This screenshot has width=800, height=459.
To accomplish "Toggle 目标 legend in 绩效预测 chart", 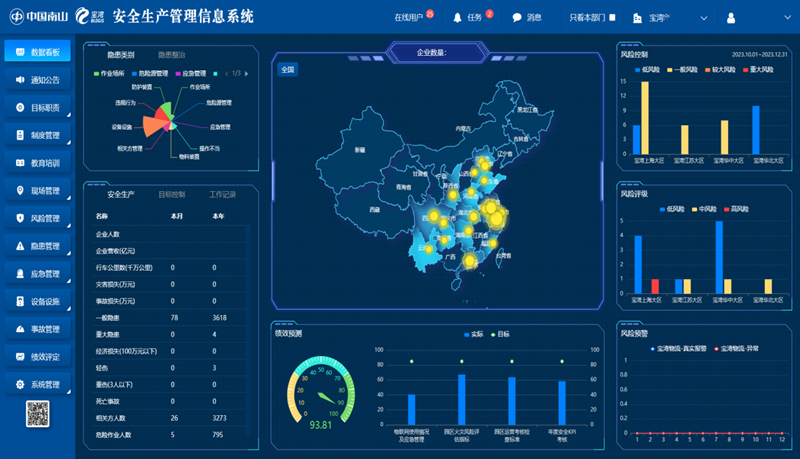I will tap(500, 335).
